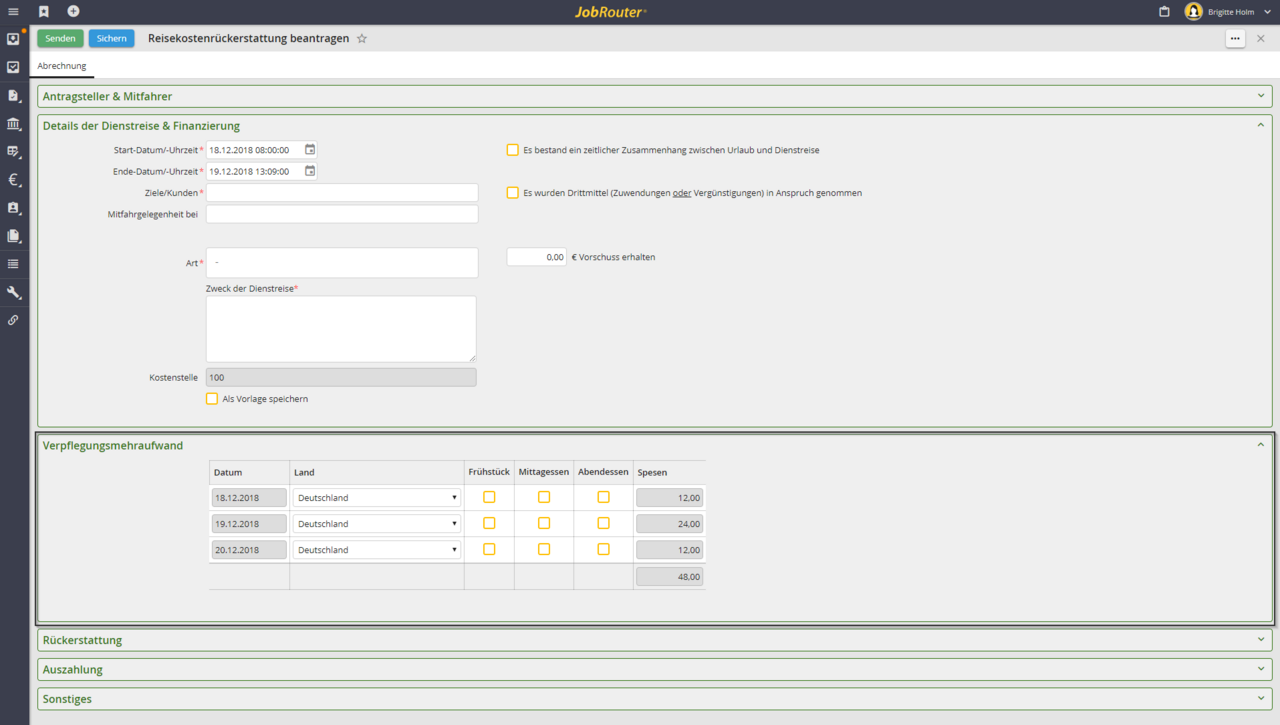Screen dimensions: 1280x725
Task: Expand the Rückerstattung section
Action: click(x=1261, y=640)
